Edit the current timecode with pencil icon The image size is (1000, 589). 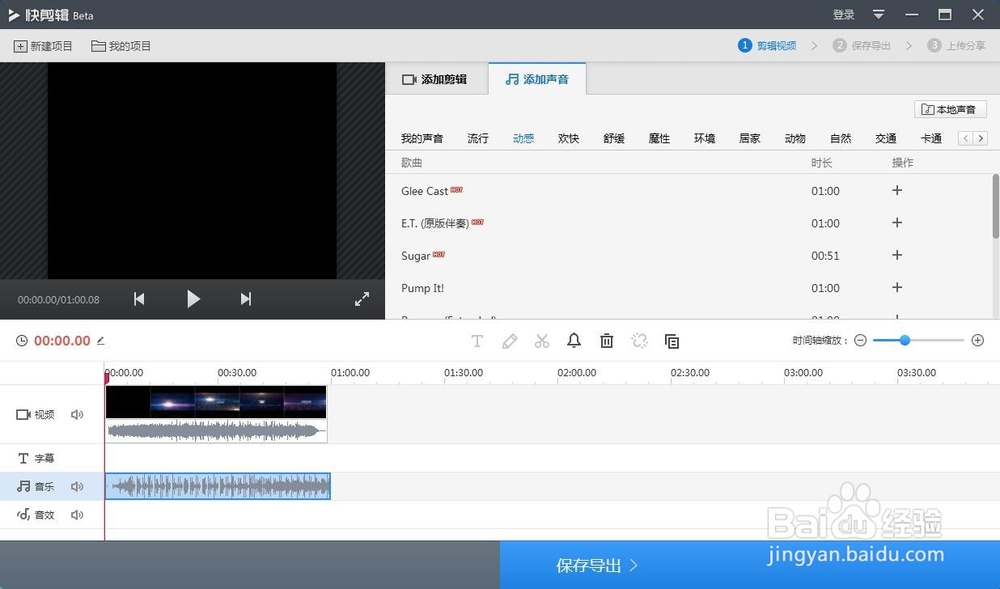101,341
